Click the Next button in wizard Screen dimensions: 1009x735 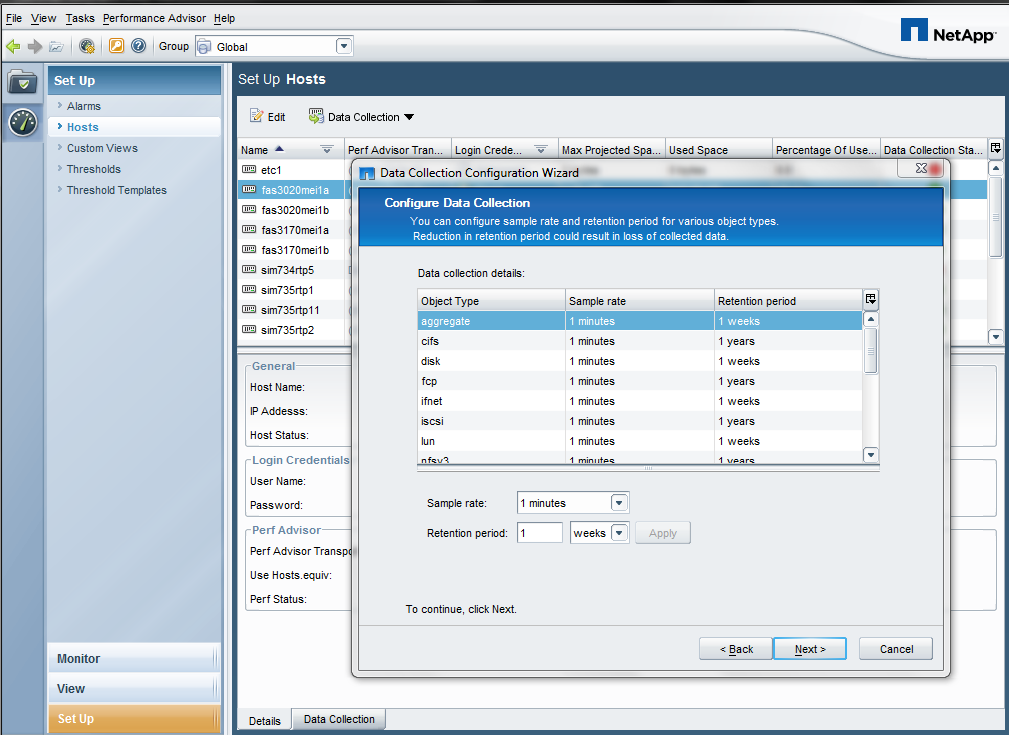point(809,649)
